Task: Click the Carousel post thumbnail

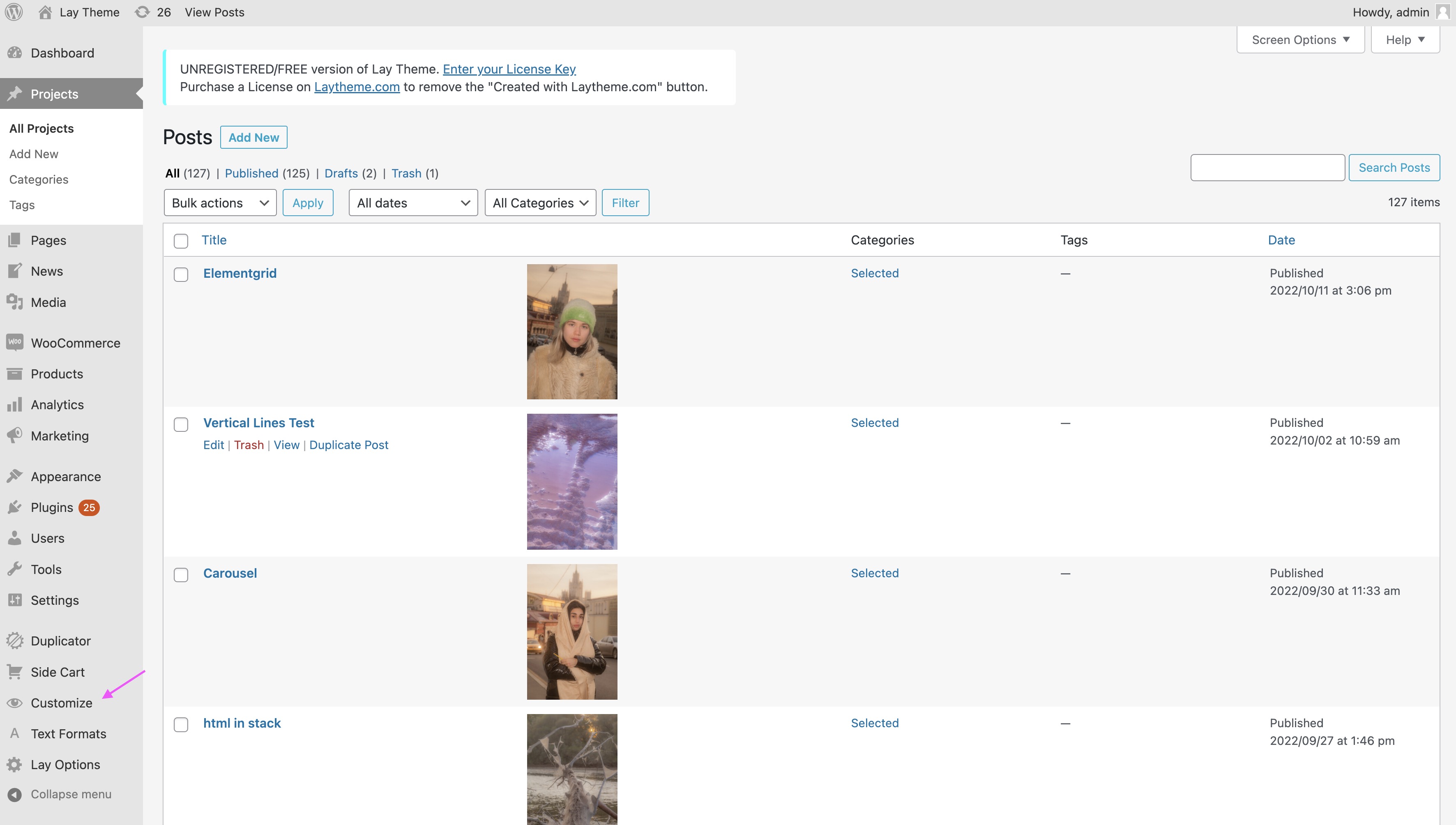Action: pyautogui.click(x=571, y=631)
